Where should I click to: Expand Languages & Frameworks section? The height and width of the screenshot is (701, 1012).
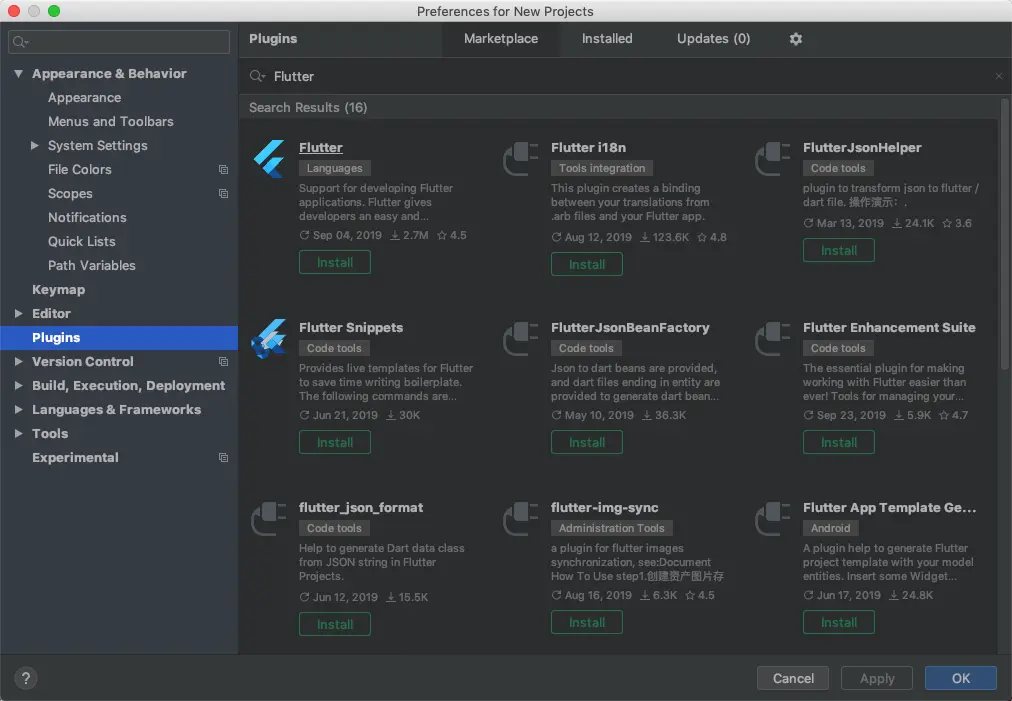click(x=19, y=409)
